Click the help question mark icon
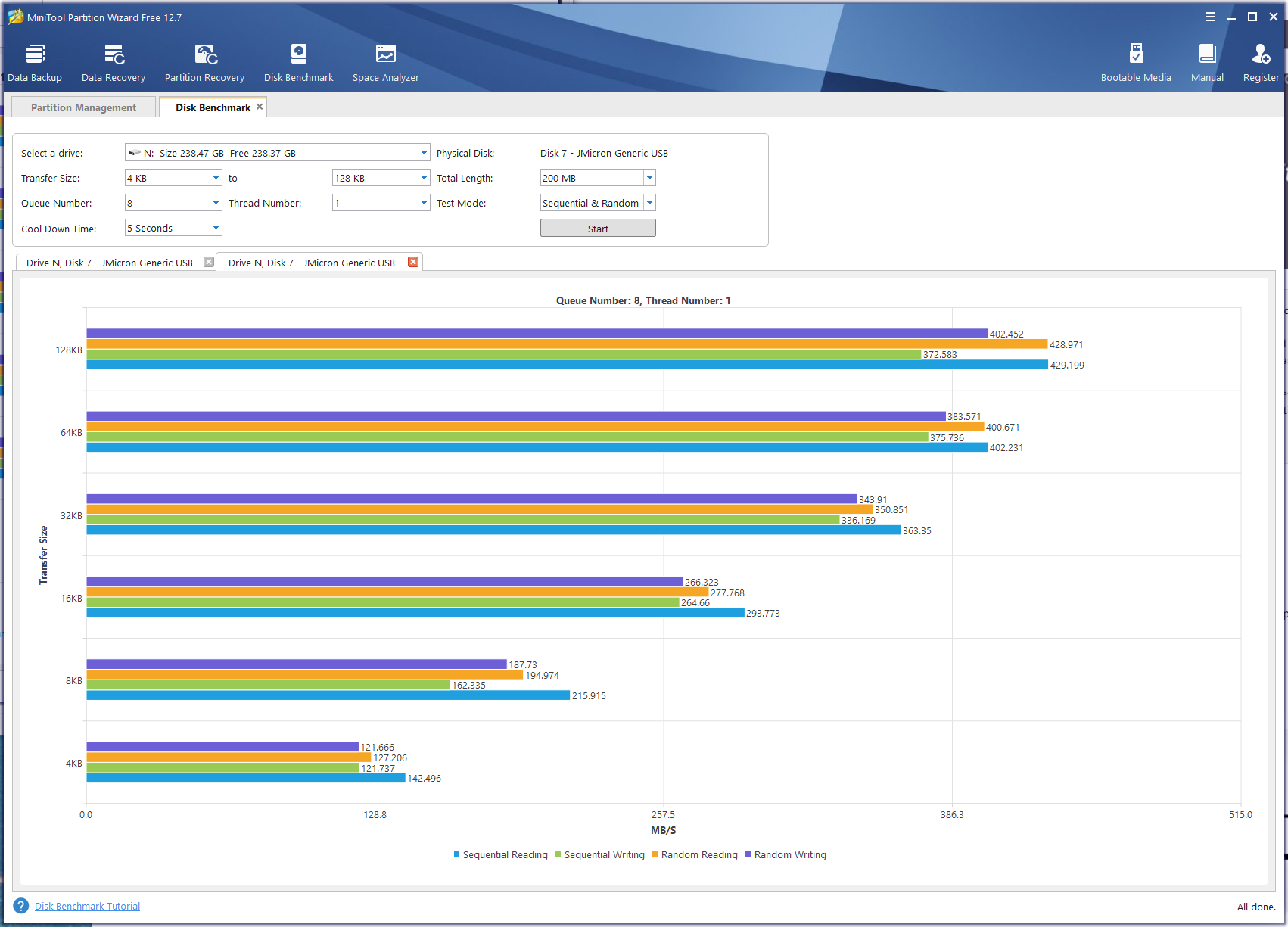 click(21, 906)
